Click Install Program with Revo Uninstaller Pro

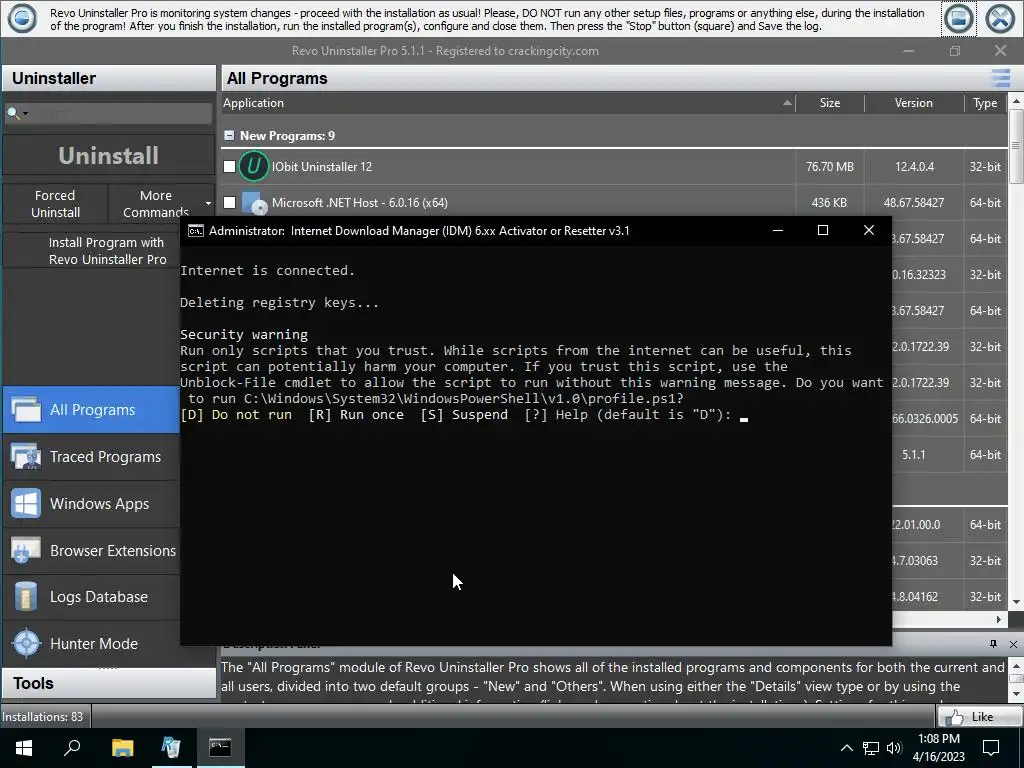[107, 251]
